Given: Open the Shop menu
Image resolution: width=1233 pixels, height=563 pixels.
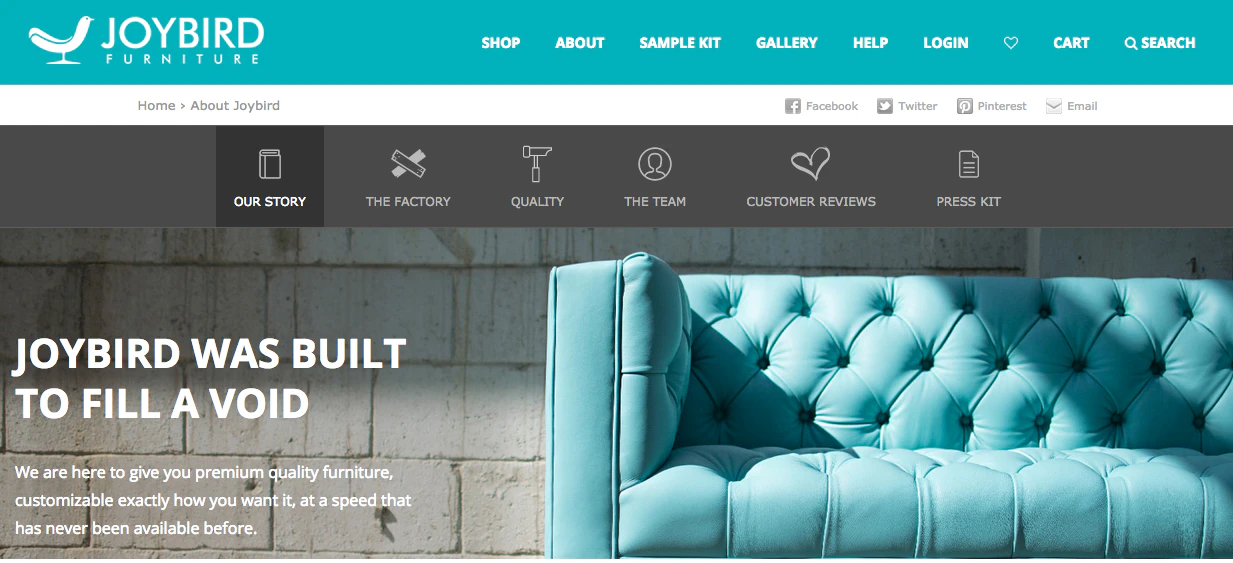Looking at the screenshot, I should [x=501, y=43].
